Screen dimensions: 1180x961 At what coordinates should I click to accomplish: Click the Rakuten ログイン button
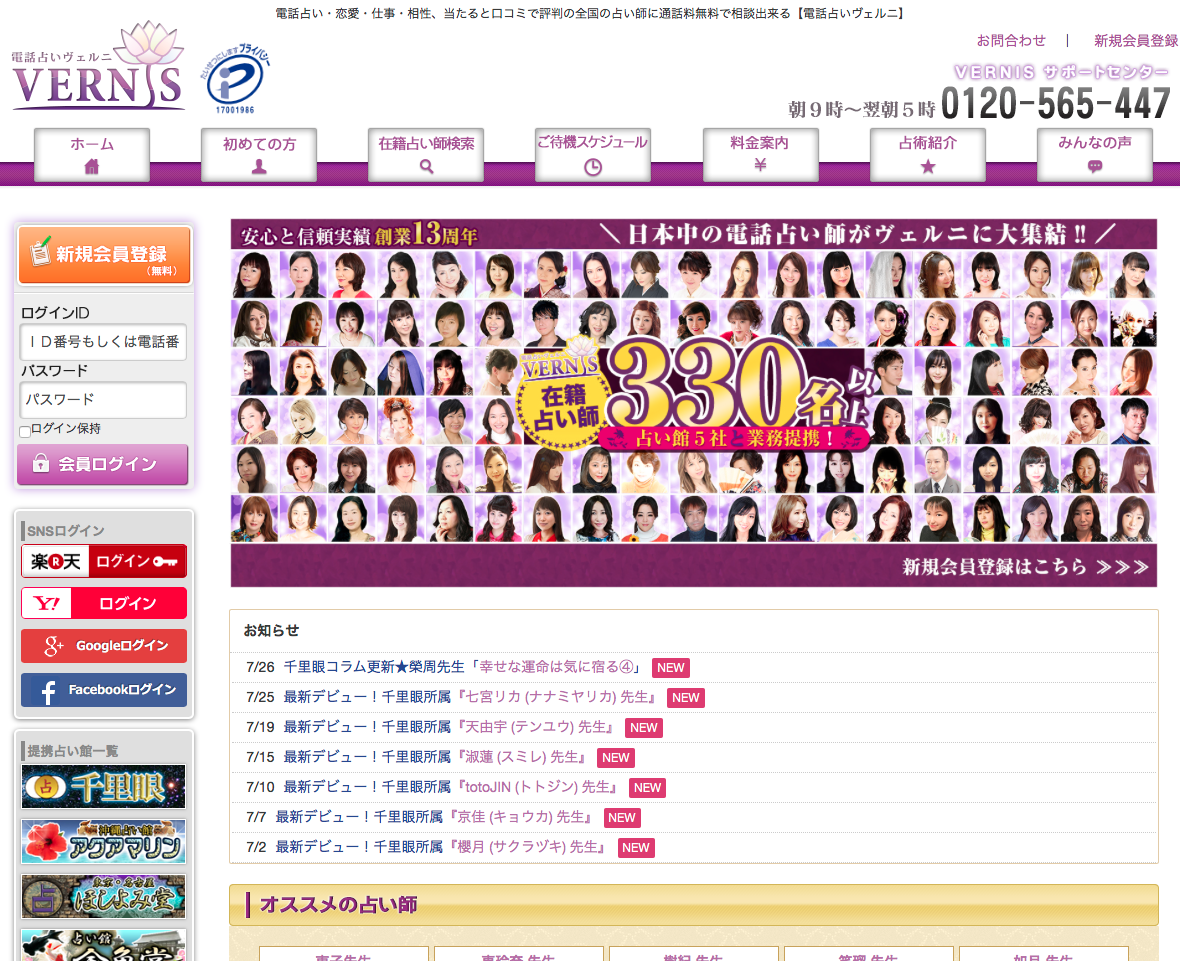[104, 561]
